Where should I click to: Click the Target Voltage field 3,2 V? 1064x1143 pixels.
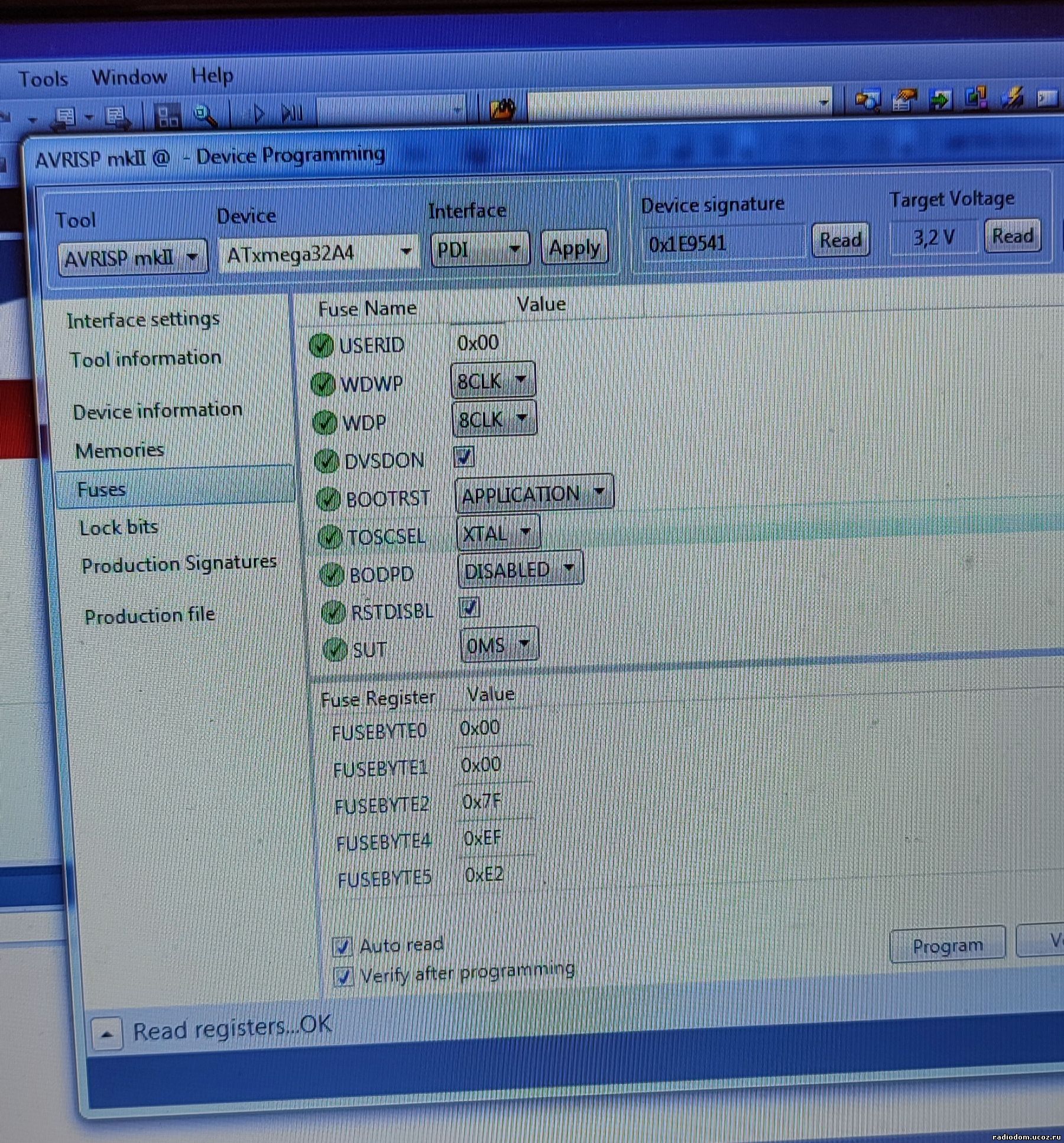point(933,237)
